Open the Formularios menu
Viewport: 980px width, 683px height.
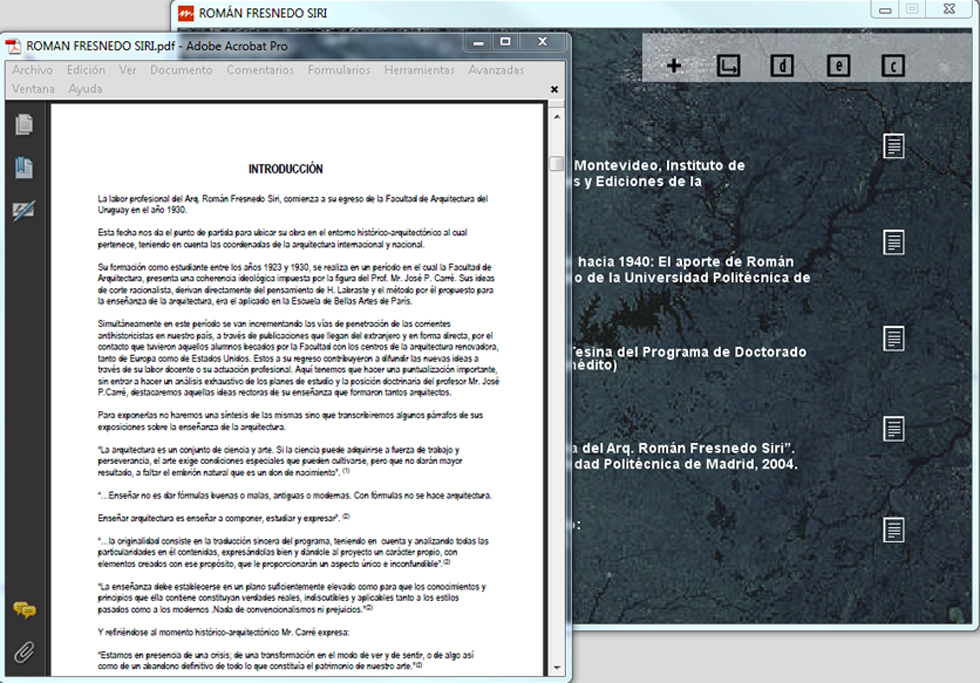[339, 70]
